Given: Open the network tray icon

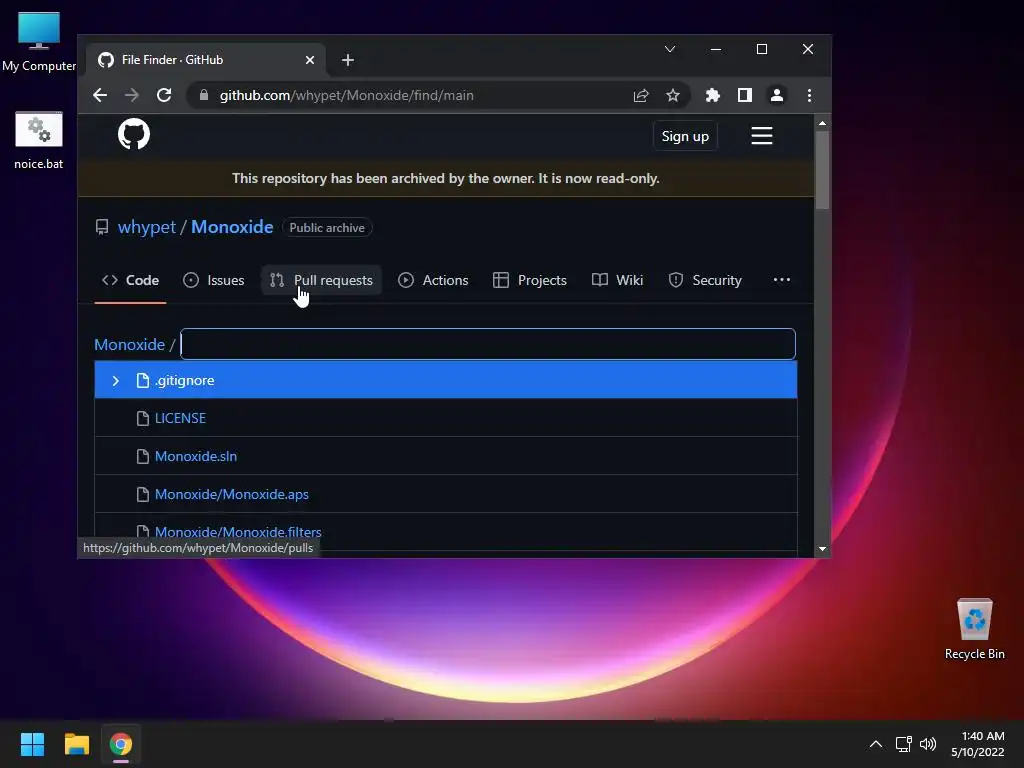Looking at the screenshot, I should 904,744.
